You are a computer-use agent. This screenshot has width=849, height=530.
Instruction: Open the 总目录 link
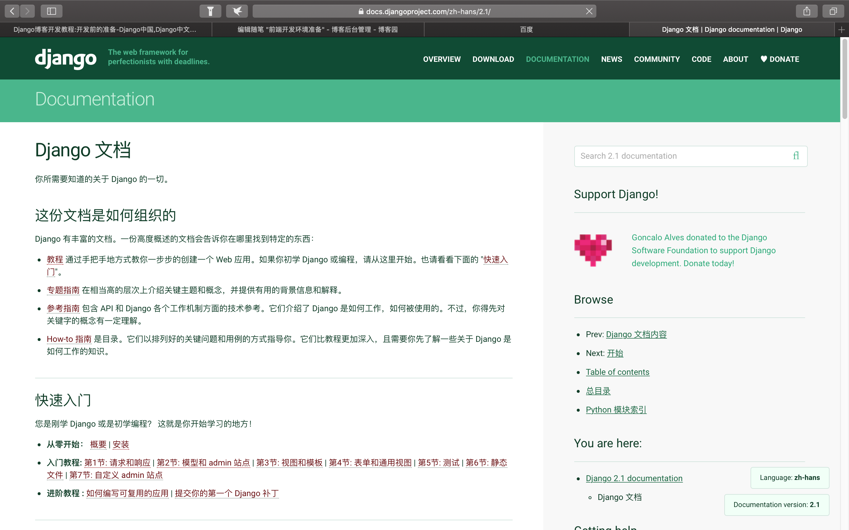pyautogui.click(x=598, y=391)
